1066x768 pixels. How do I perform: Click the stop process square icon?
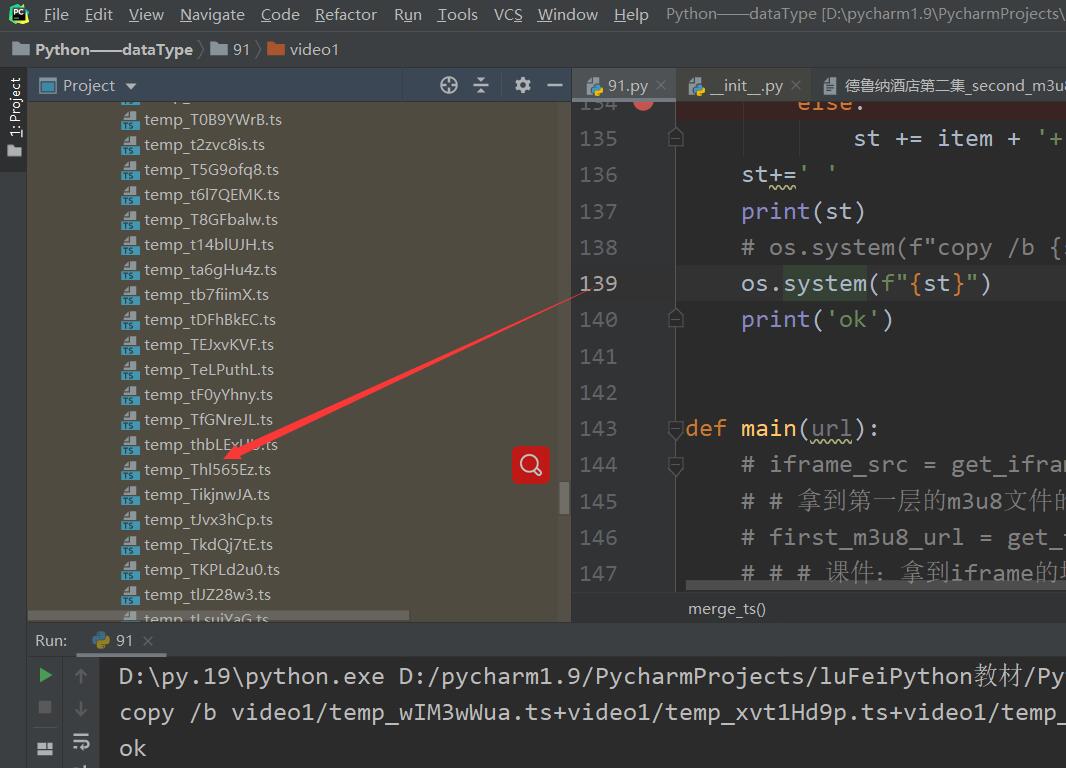(45, 708)
